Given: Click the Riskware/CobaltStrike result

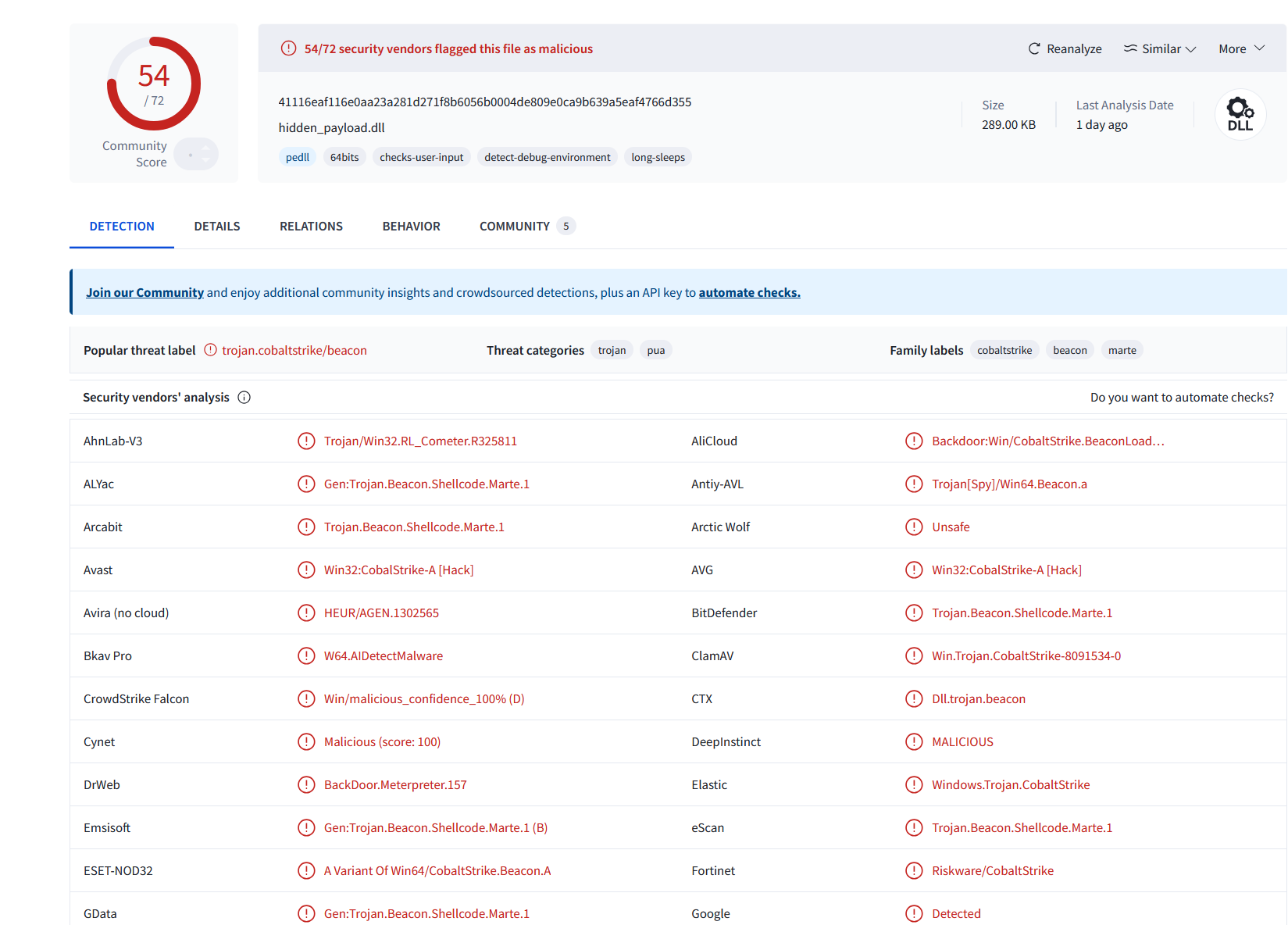Looking at the screenshot, I should point(993,870).
